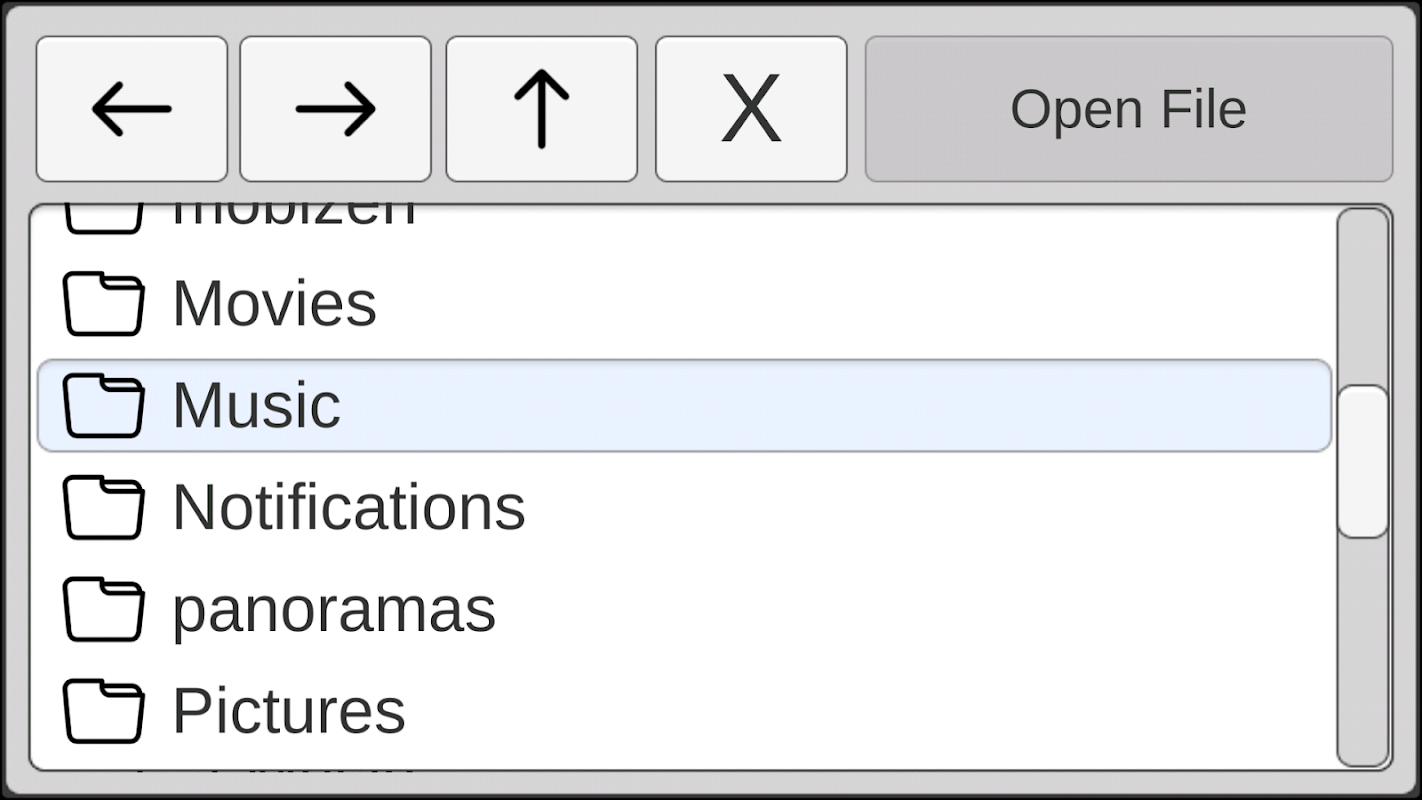This screenshot has width=1422, height=800.
Task: Click the panoramas folder icon
Action: click(x=103, y=610)
